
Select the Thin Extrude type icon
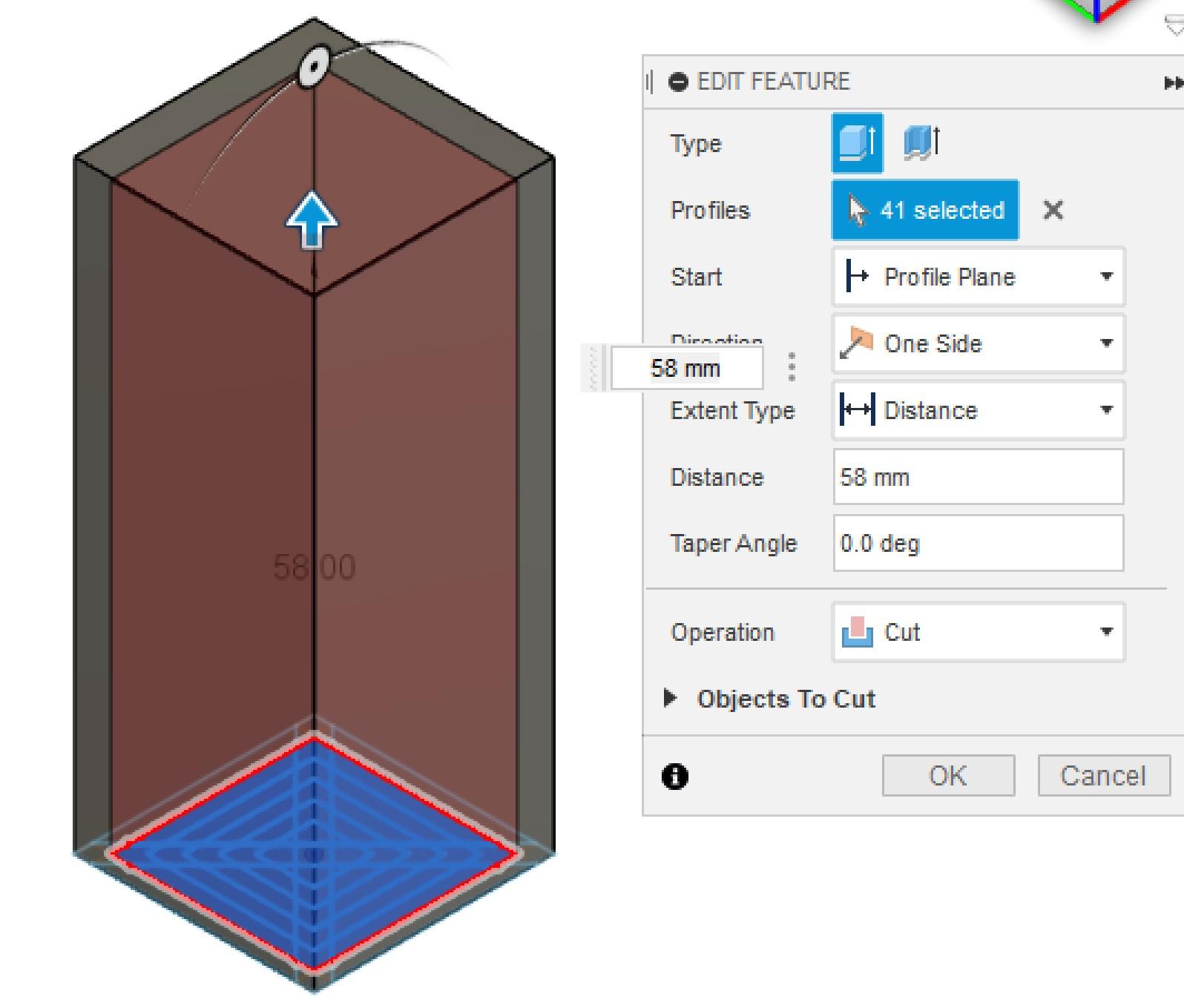pos(921,142)
